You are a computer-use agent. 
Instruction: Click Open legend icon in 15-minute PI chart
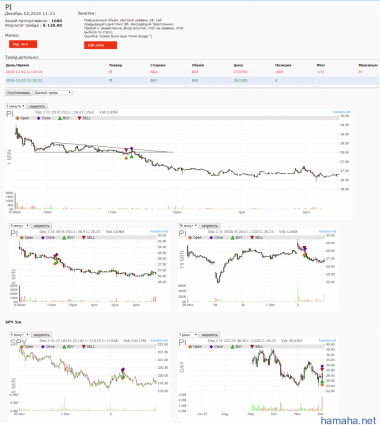coord(190,238)
